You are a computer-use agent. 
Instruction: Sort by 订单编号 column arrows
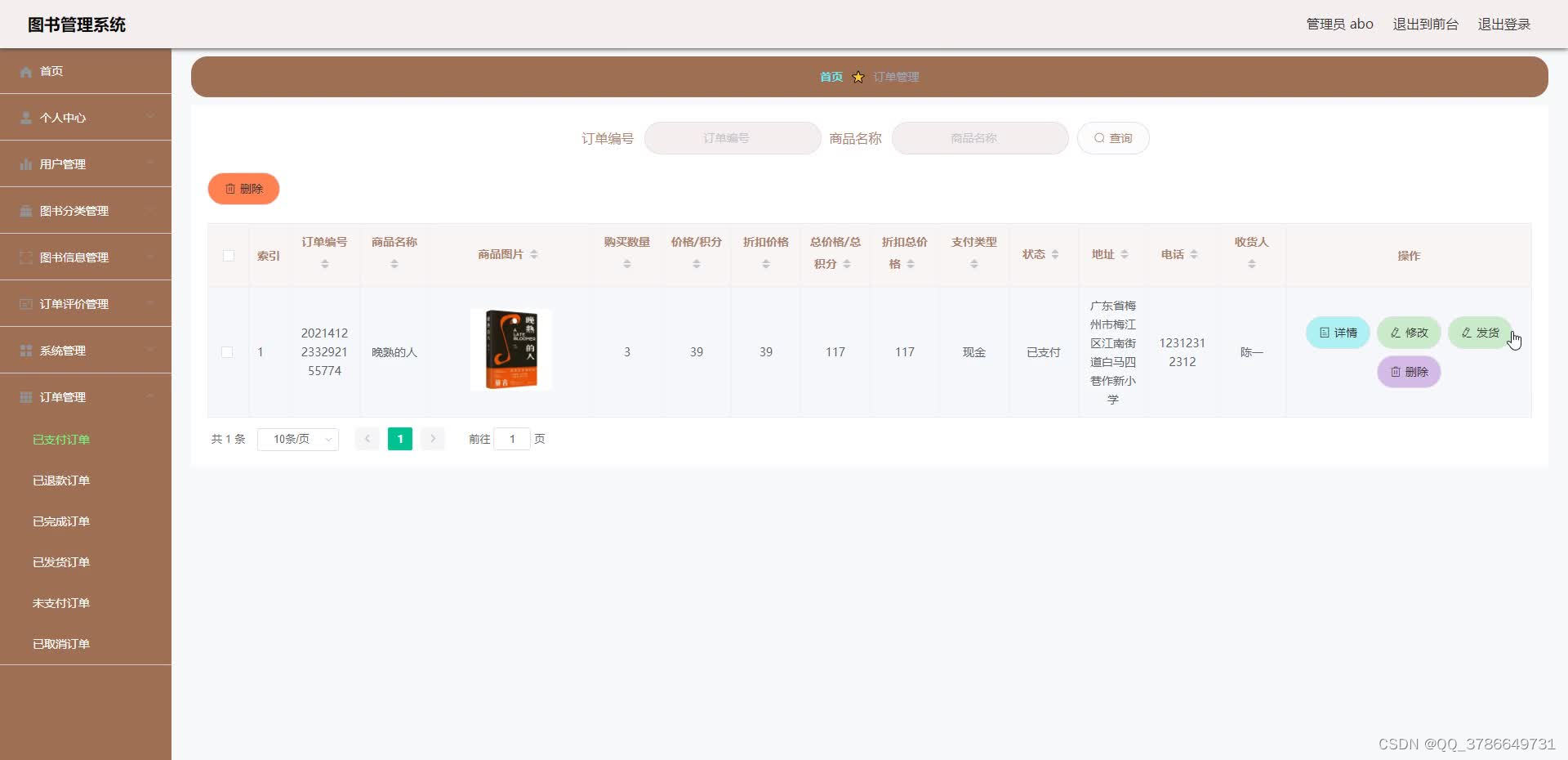click(325, 264)
